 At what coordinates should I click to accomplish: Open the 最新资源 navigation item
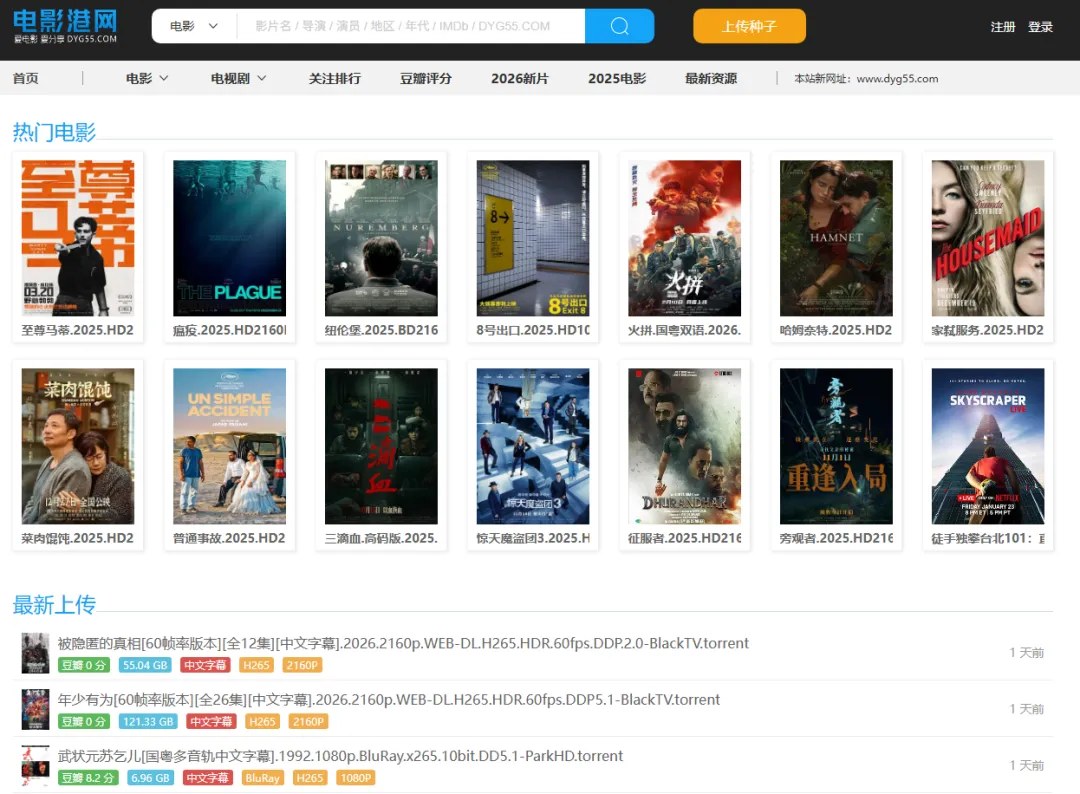(x=711, y=79)
